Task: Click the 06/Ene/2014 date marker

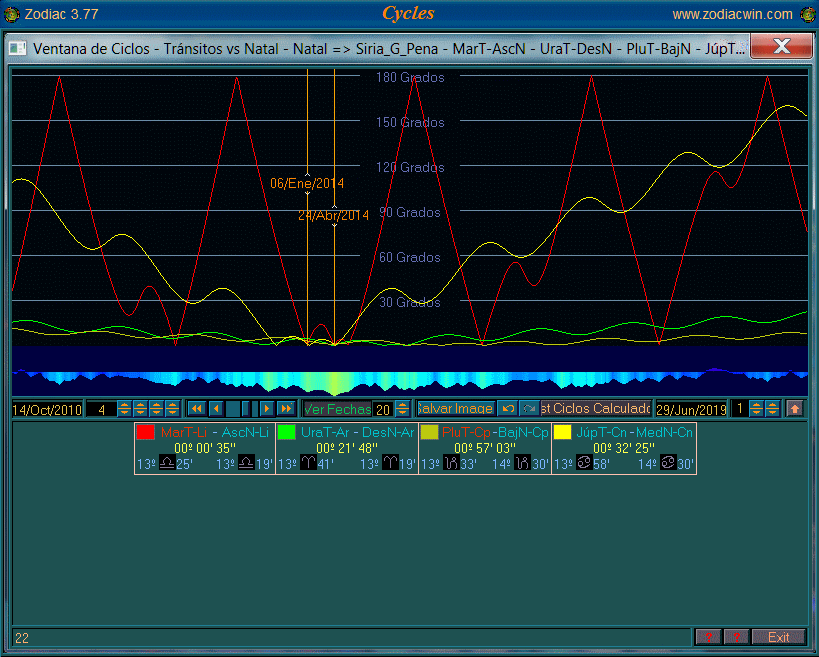Action: point(307,183)
